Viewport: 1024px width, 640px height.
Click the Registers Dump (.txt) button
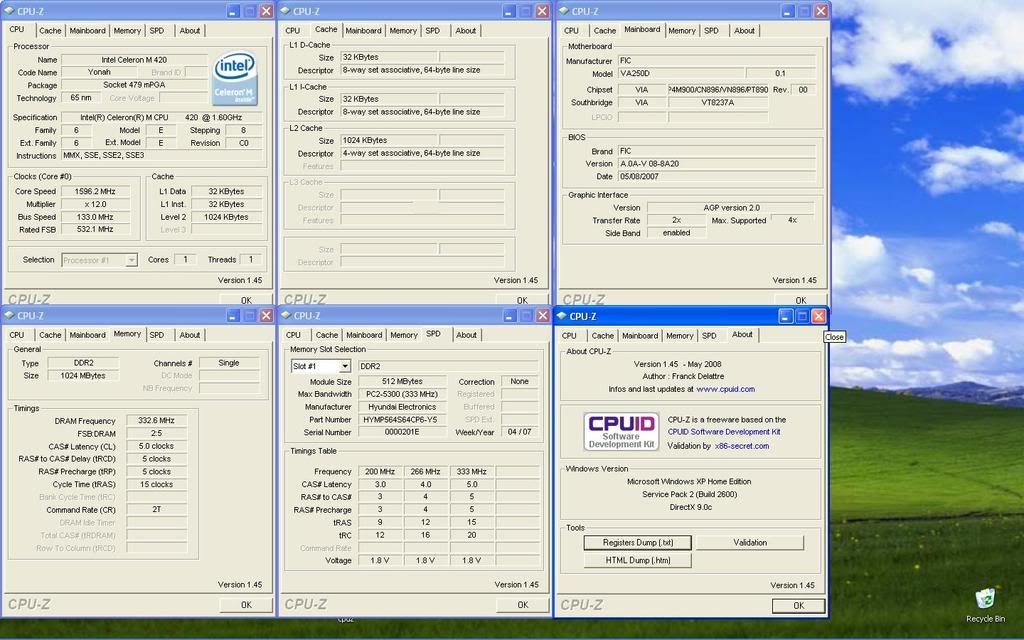click(637, 543)
